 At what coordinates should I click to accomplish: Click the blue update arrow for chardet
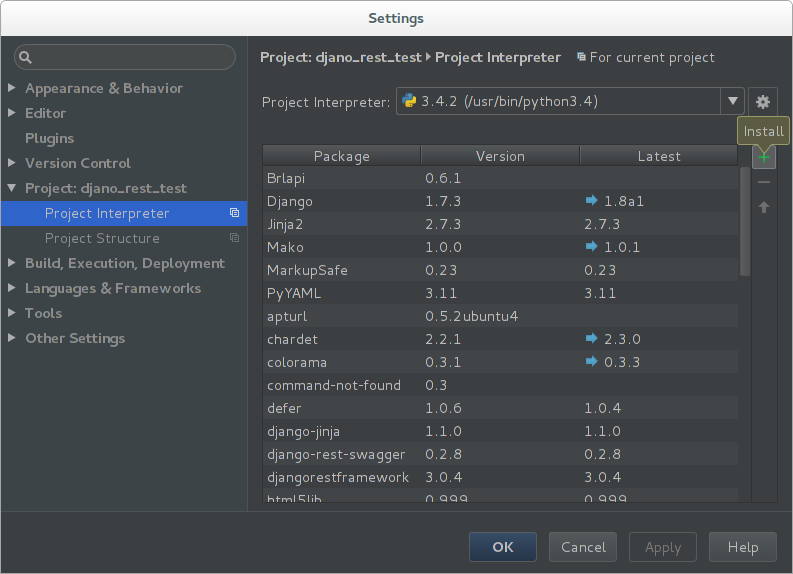[x=591, y=338]
